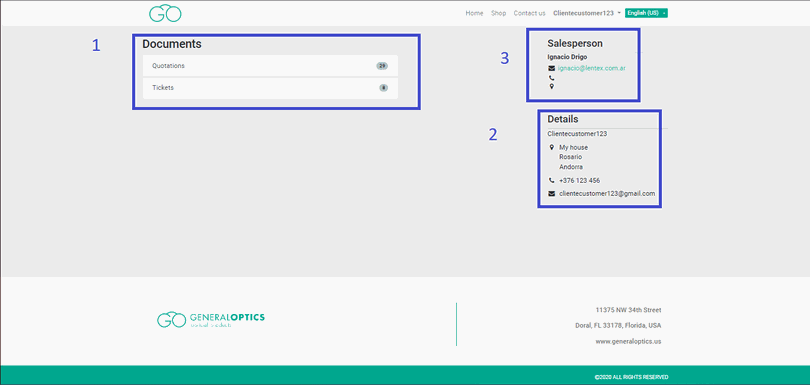Viewport: 810px width, 385px height.
Task: Open the Tickets documents row
Action: point(270,88)
